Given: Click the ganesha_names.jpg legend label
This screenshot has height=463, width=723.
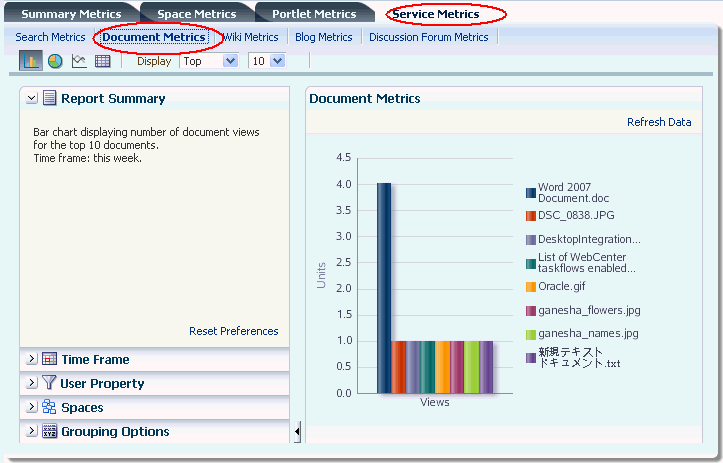Looking at the screenshot, I should pyautogui.click(x=588, y=333).
